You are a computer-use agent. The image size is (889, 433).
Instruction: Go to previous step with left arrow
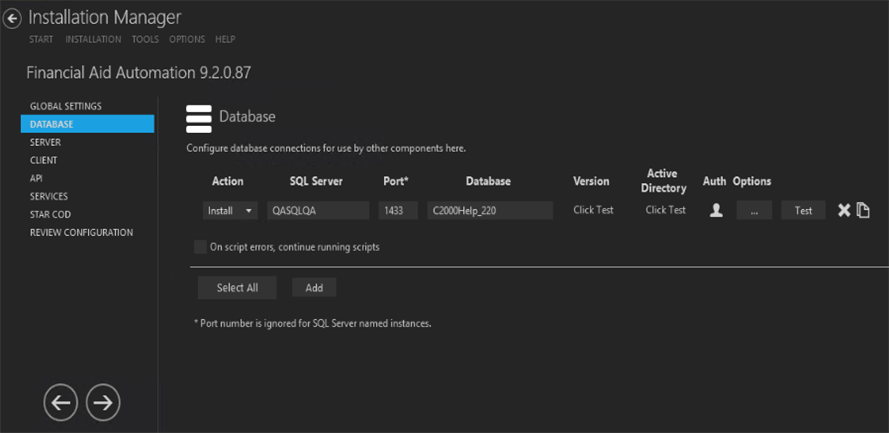pos(61,402)
